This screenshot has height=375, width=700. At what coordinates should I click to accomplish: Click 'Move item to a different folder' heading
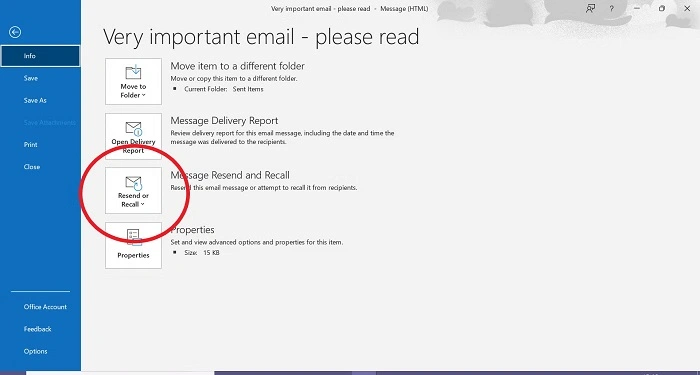click(x=238, y=66)
